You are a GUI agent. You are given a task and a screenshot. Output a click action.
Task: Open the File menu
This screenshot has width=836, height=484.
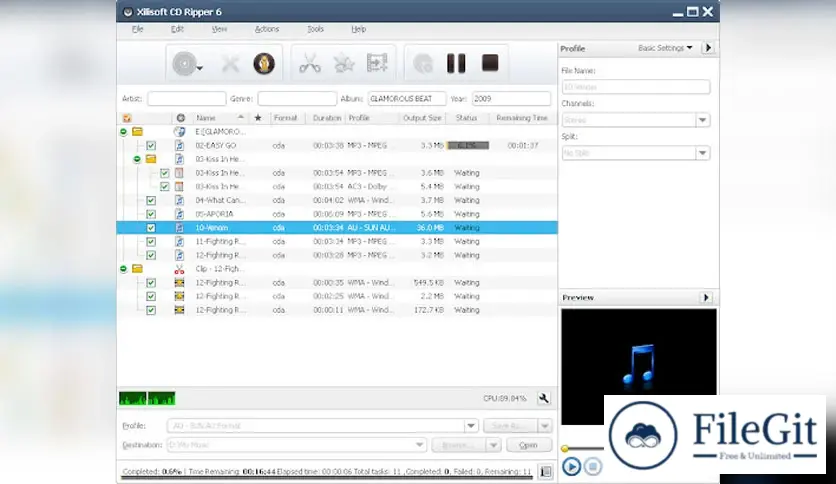tap(138, 29)
